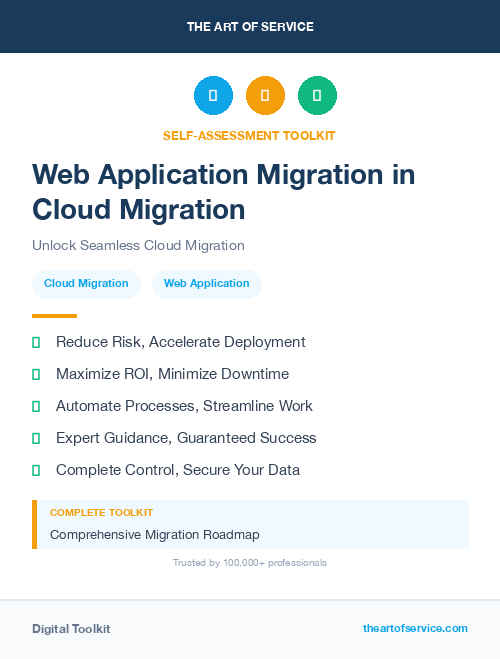Click Automate Processes, Streamline Work text

(184, 406)
